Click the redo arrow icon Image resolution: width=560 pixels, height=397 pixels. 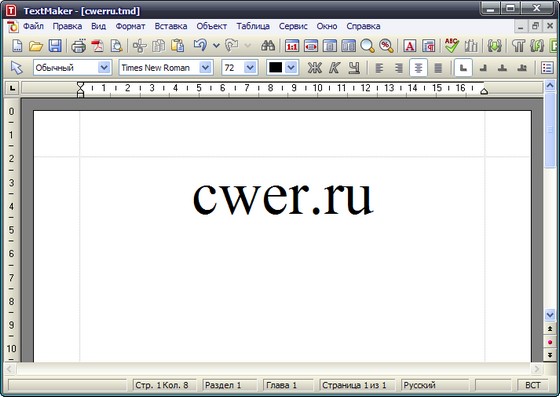point(232,46)
